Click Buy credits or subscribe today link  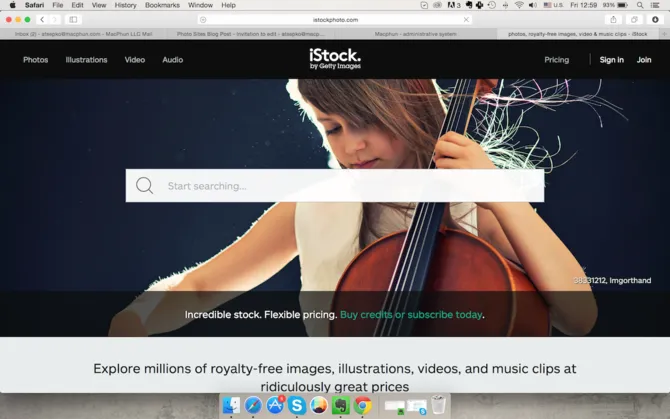click(411, 314)
